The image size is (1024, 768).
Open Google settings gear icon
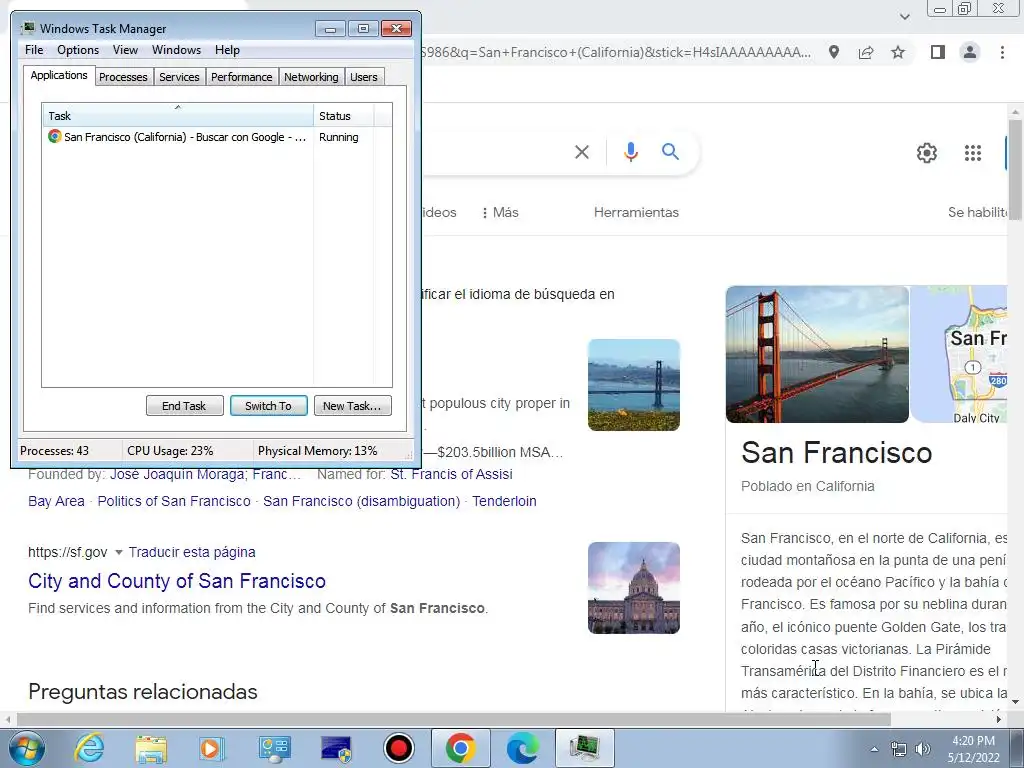pyautogui.click(x=927, y=153)
